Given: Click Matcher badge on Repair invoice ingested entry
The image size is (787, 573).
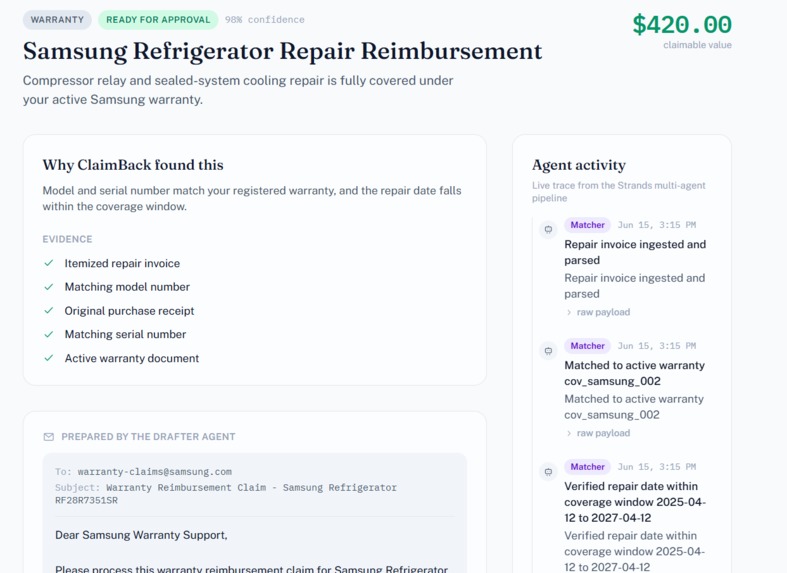Looking at the screenshot, I should (587, 225).
